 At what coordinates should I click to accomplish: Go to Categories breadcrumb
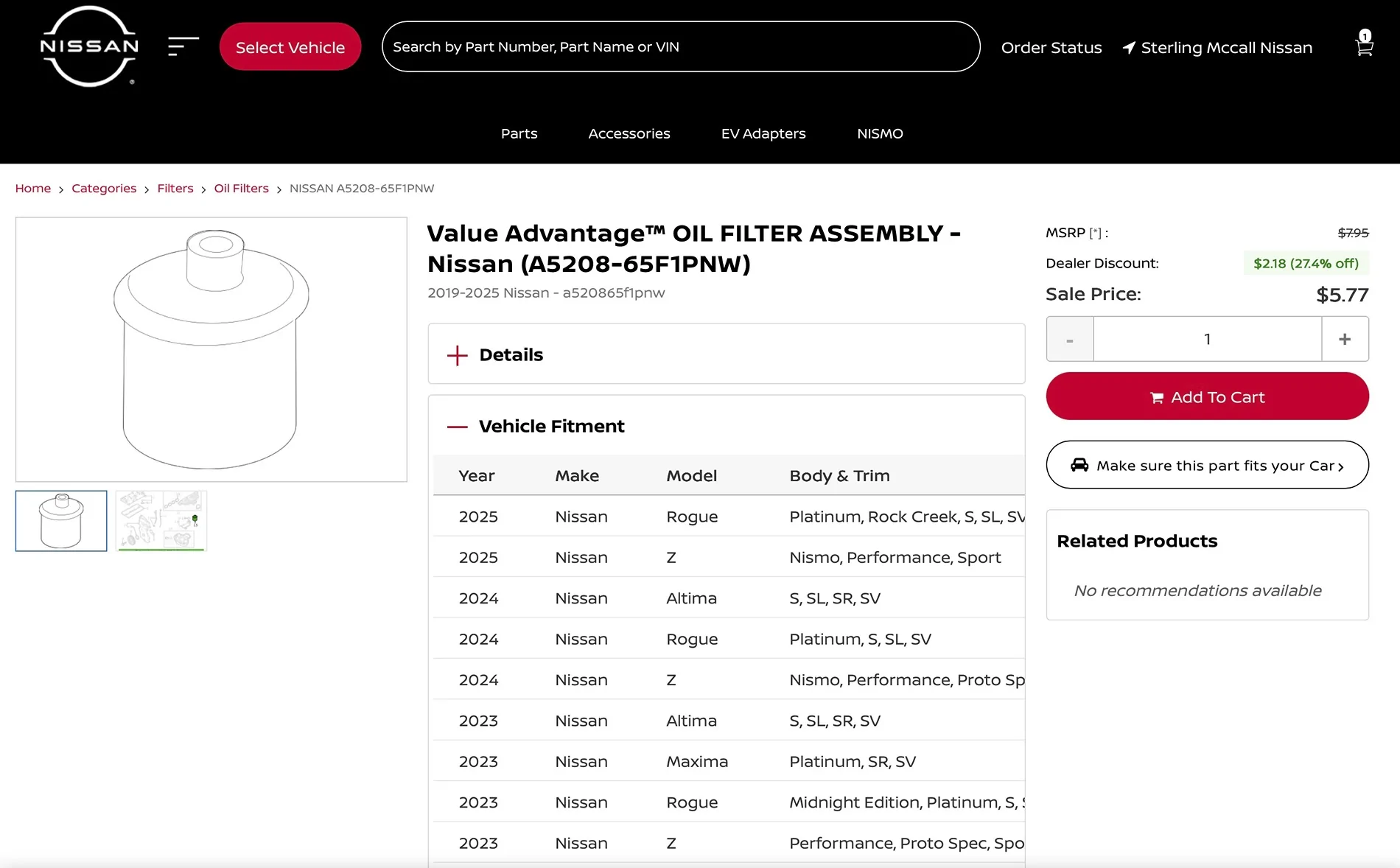[x=104, y=189]
